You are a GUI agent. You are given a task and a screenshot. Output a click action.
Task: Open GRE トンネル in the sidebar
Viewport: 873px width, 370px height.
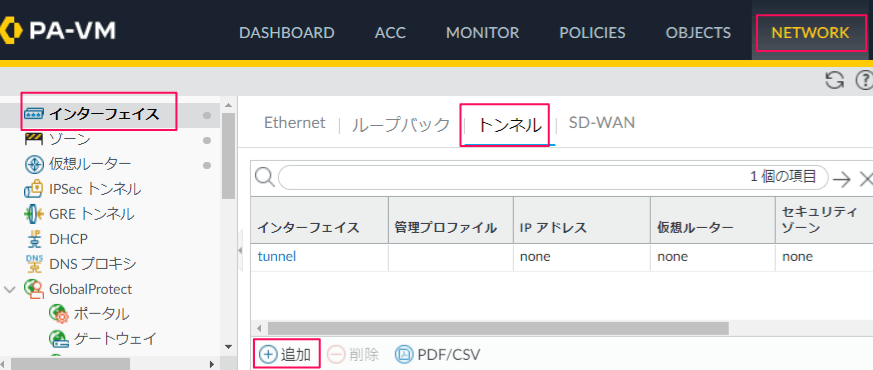tap(92, 214)
